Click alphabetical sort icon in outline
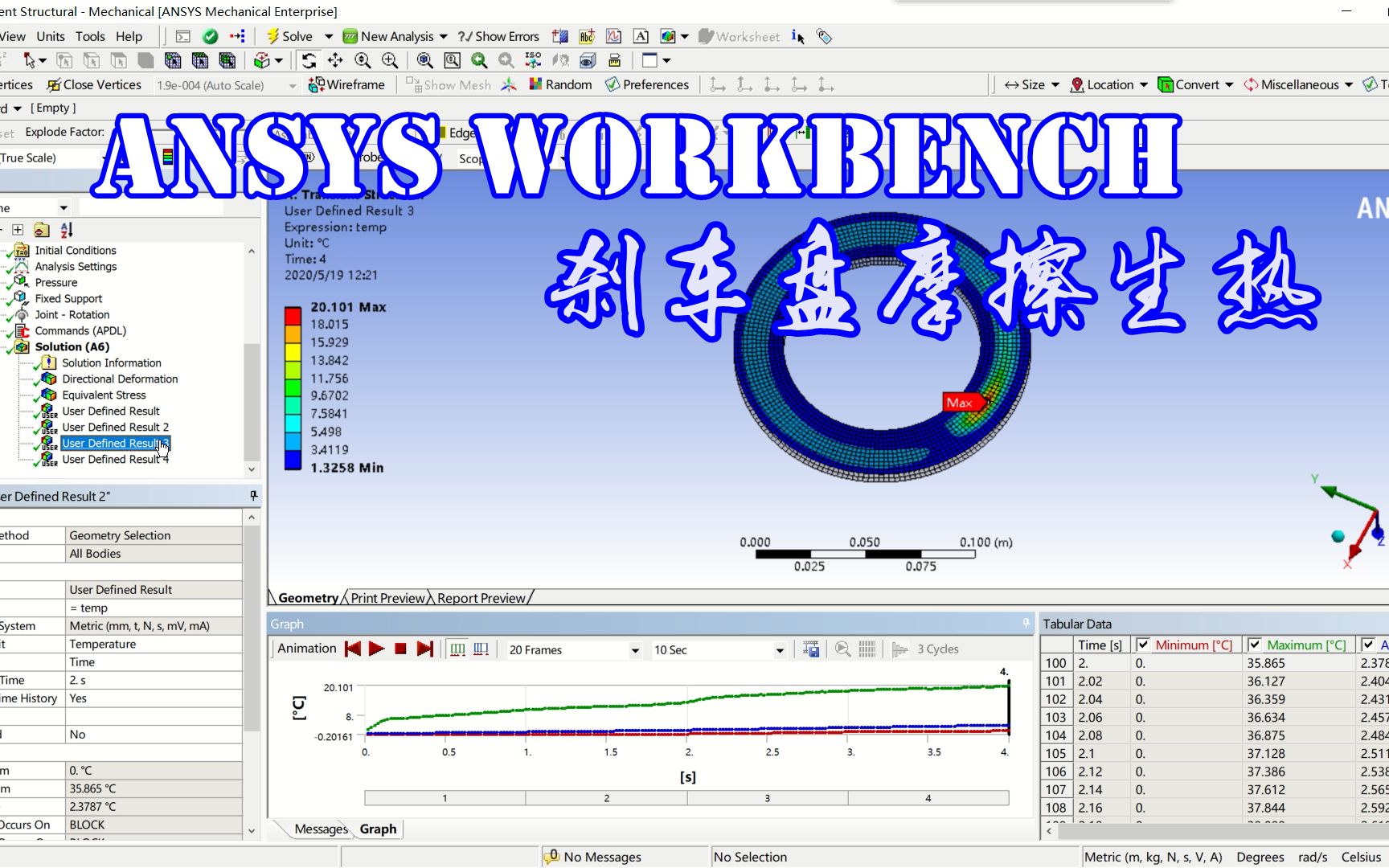The height and width of the screenshot is (868, 1389). [x=67, y=230]
